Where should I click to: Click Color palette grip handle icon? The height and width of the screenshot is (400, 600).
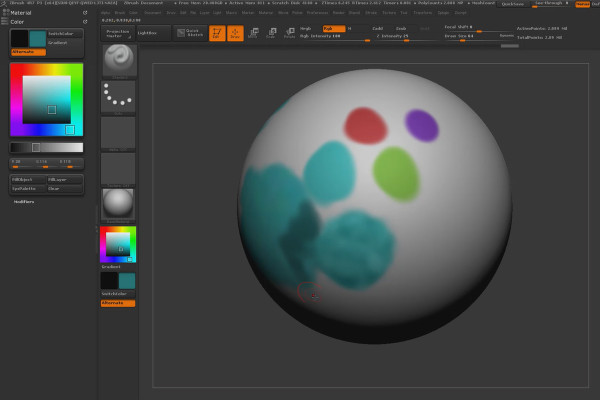click(x=5, y=21)
